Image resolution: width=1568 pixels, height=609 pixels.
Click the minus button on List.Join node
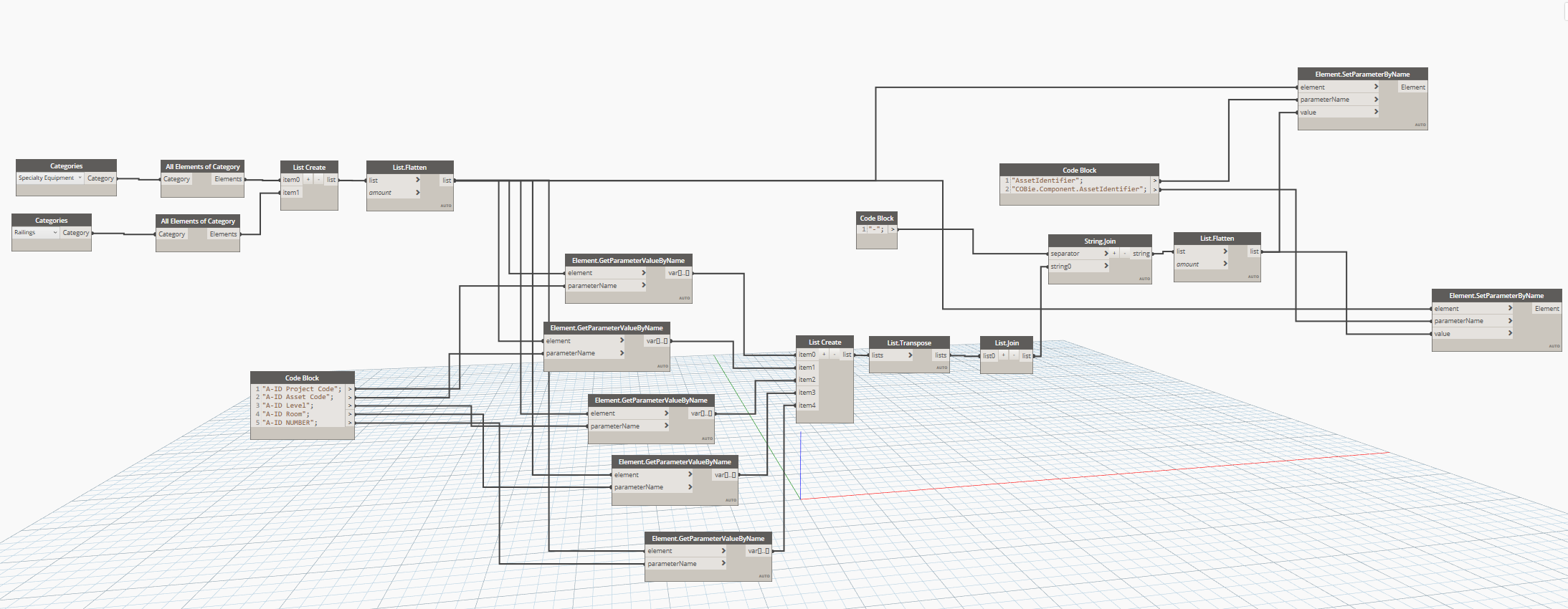pyautogui.click(x=1014, y=355)
